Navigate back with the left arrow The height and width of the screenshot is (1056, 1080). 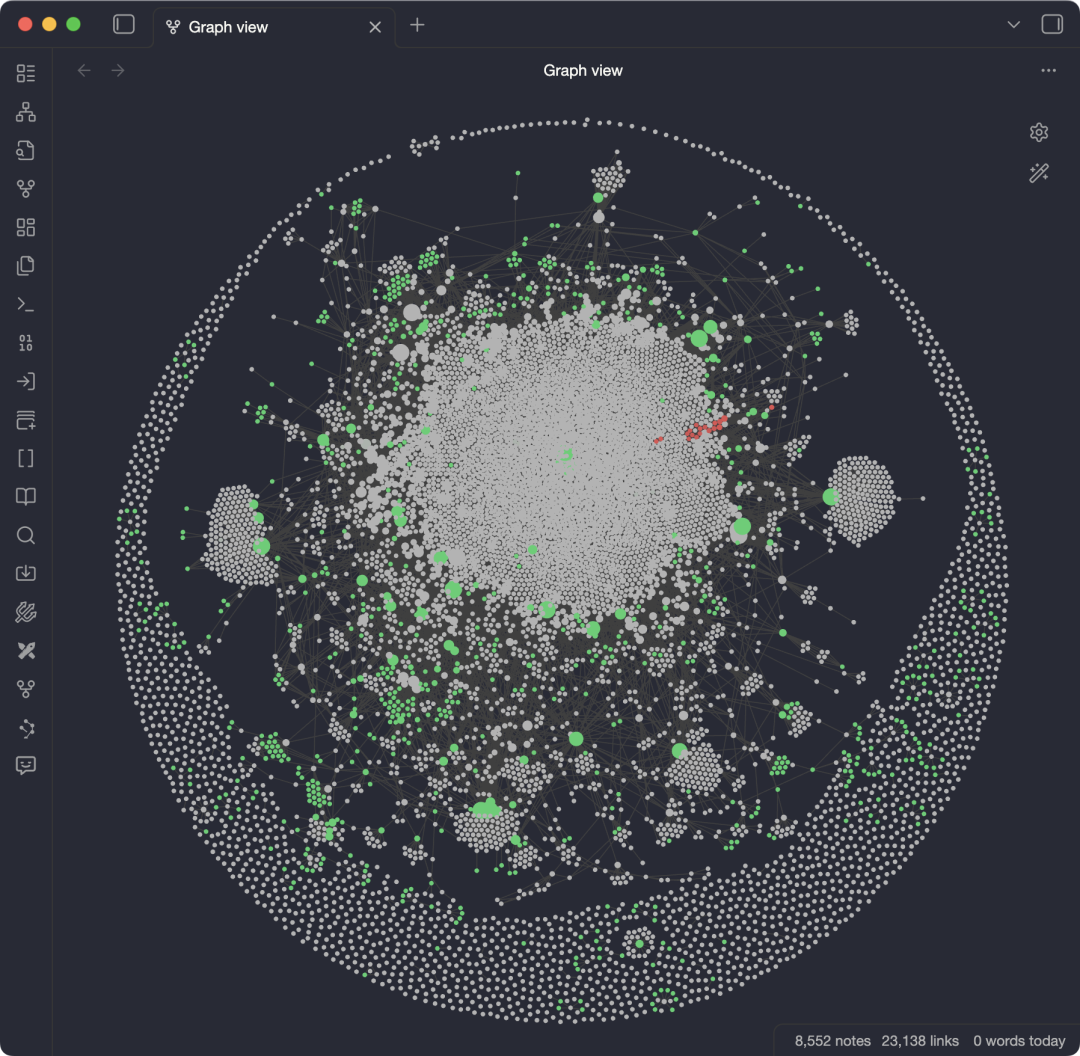84,70
